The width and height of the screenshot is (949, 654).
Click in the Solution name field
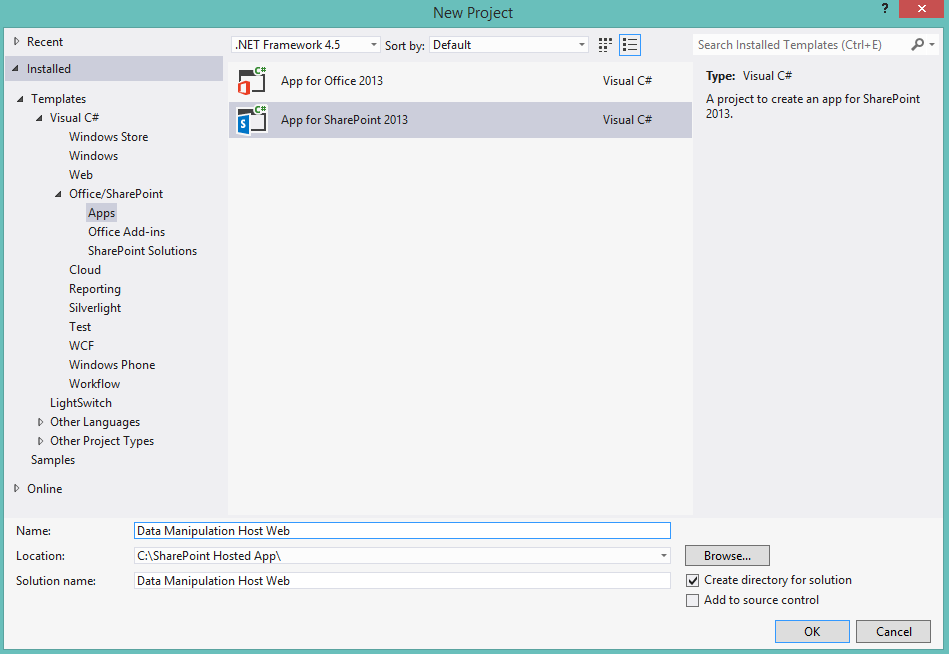[402, 581]
